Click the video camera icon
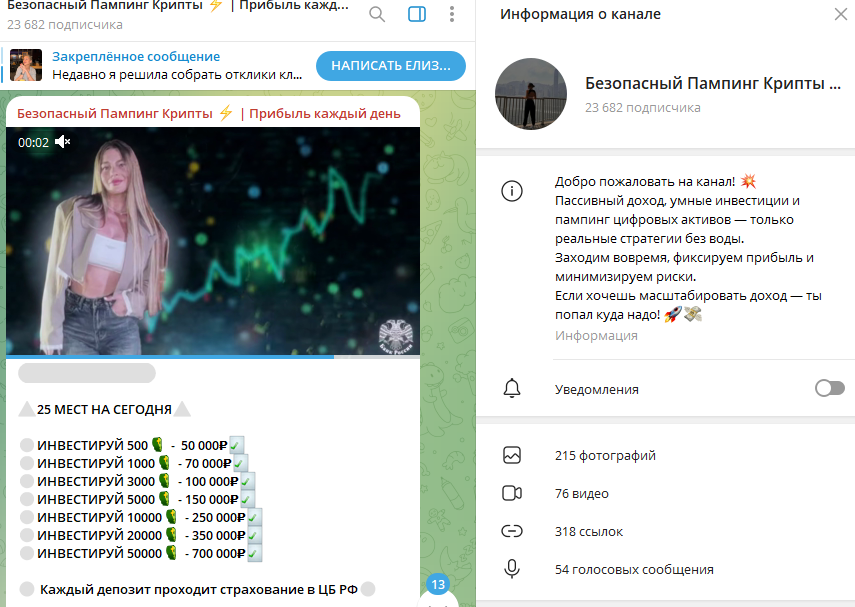 tap(511, 493)
